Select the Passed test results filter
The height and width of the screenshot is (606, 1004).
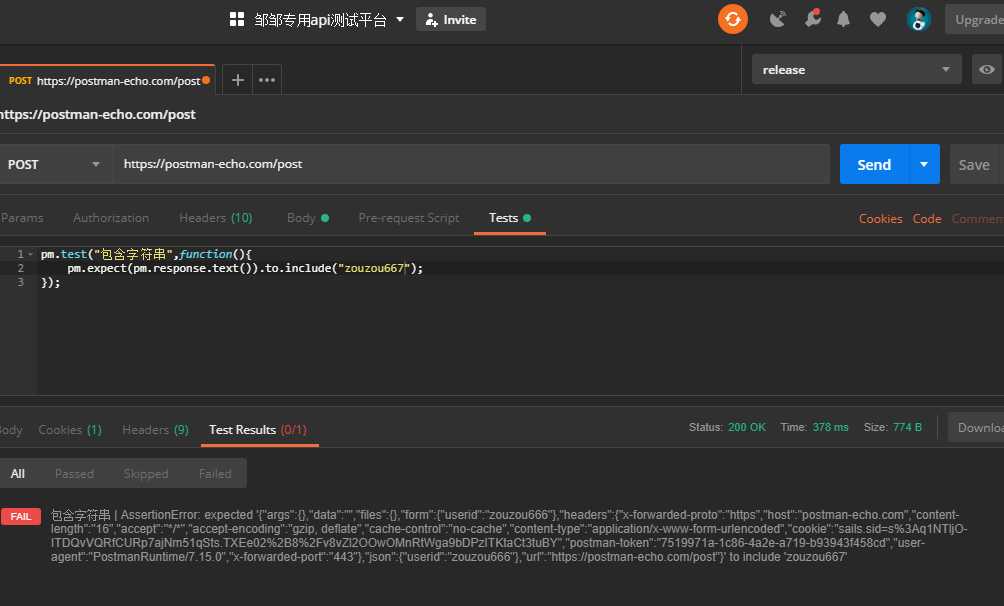pos(74,473)
